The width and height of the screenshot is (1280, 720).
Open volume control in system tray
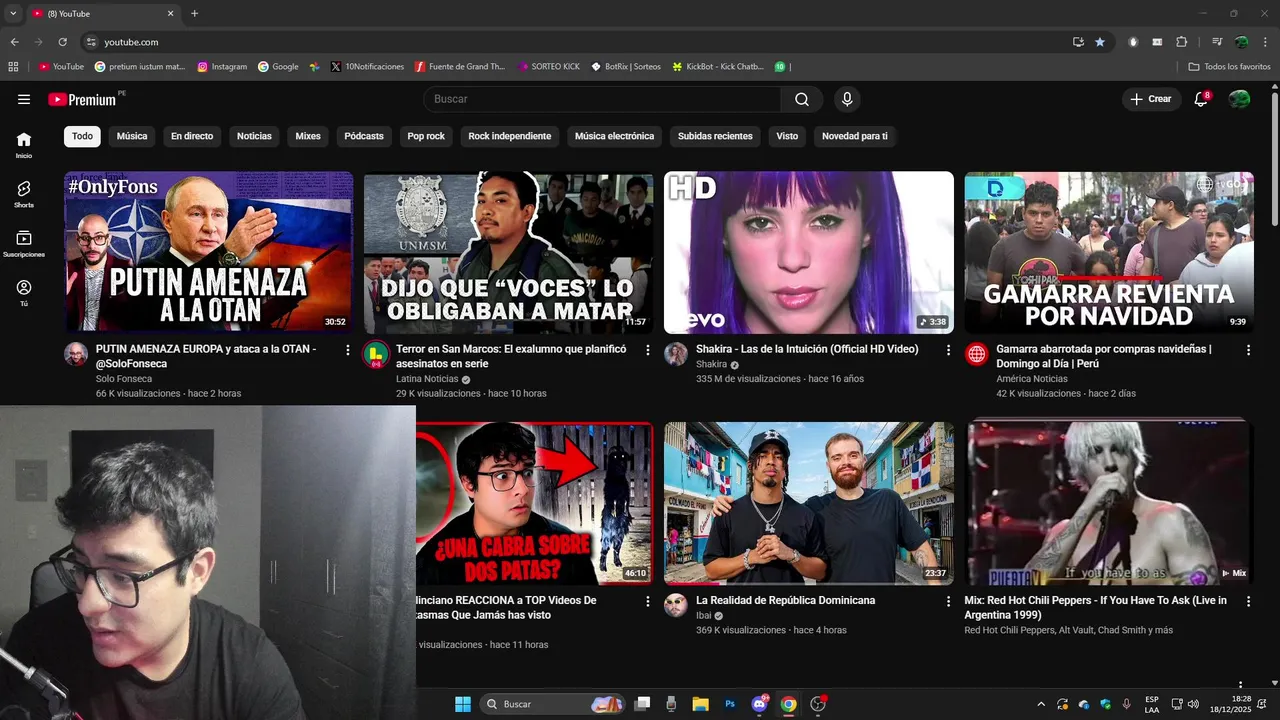(1192, 704)
